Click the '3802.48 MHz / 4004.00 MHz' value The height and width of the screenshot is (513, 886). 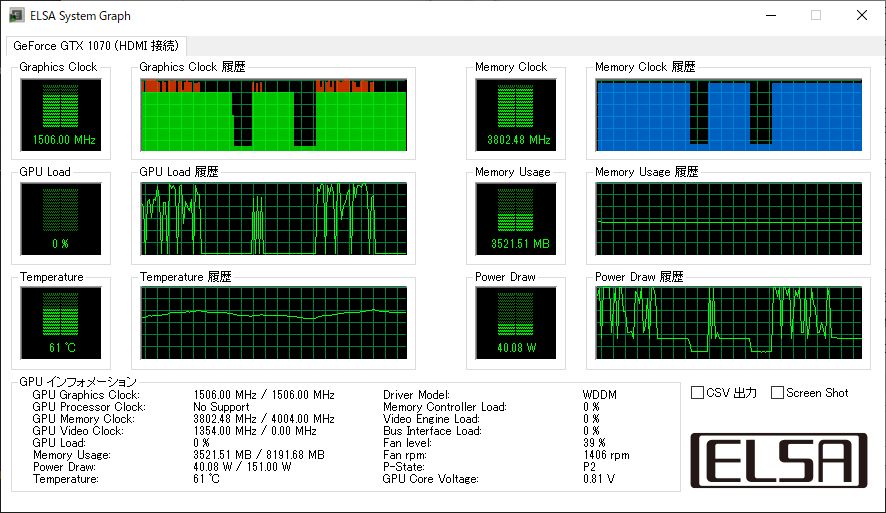tap(264, 419)
